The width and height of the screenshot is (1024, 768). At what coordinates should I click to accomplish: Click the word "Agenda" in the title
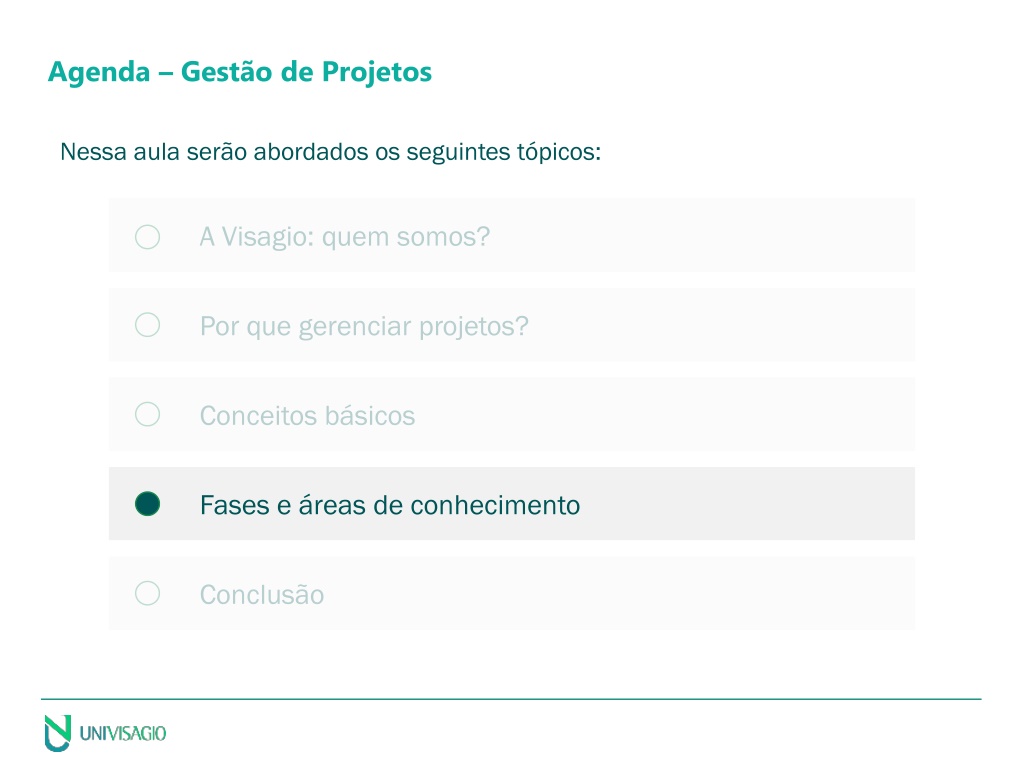tap(99, 72)
